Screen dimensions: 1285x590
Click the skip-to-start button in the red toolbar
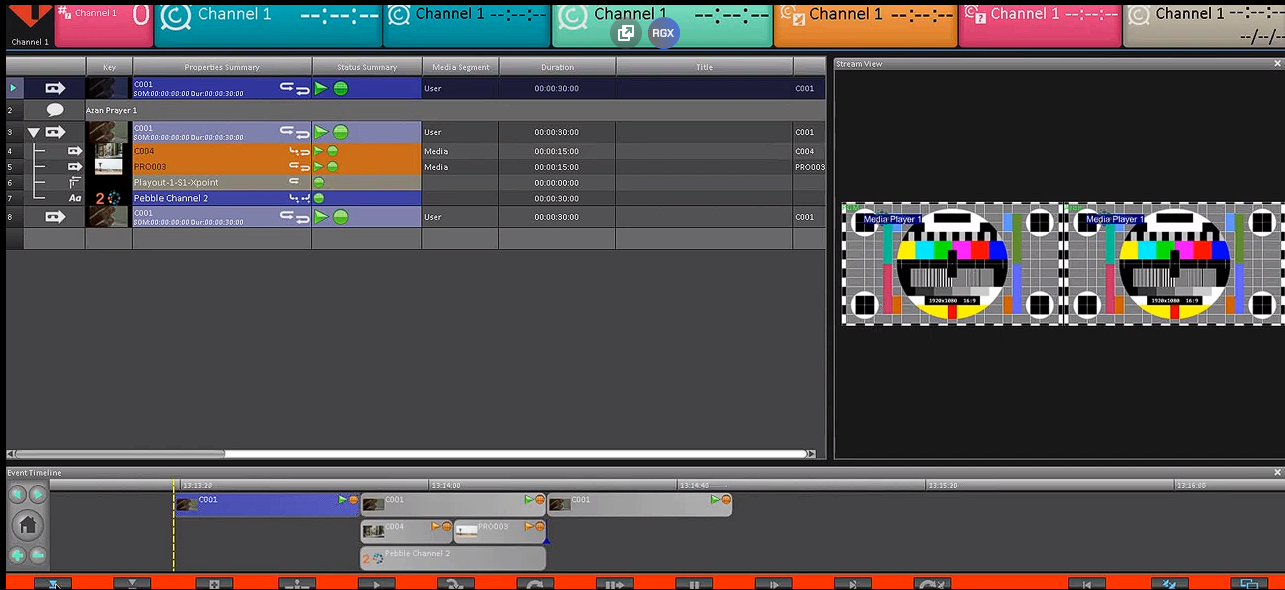1087,583
